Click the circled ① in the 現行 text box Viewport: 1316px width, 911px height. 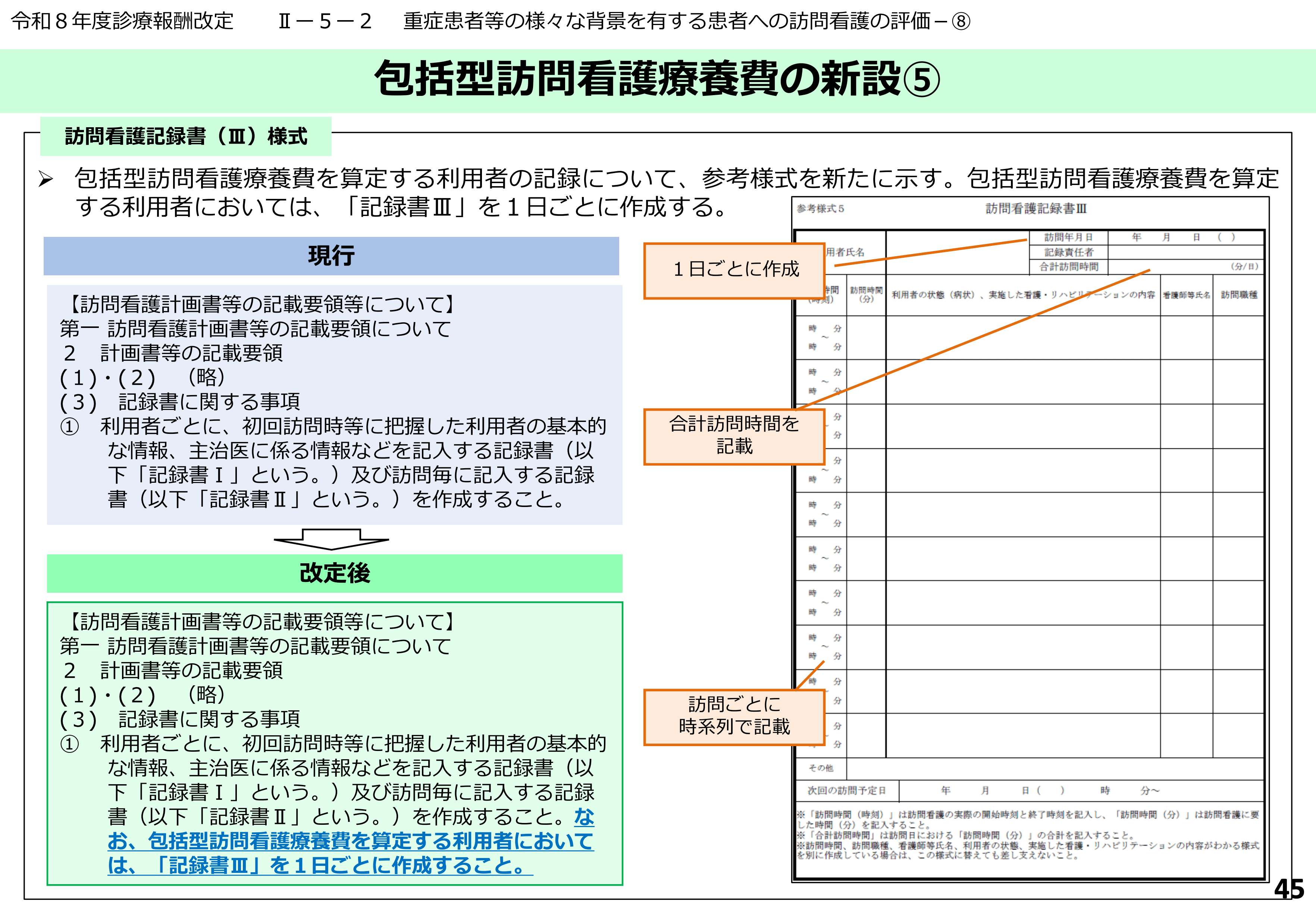pyautogui.click(x=70, y=427)
